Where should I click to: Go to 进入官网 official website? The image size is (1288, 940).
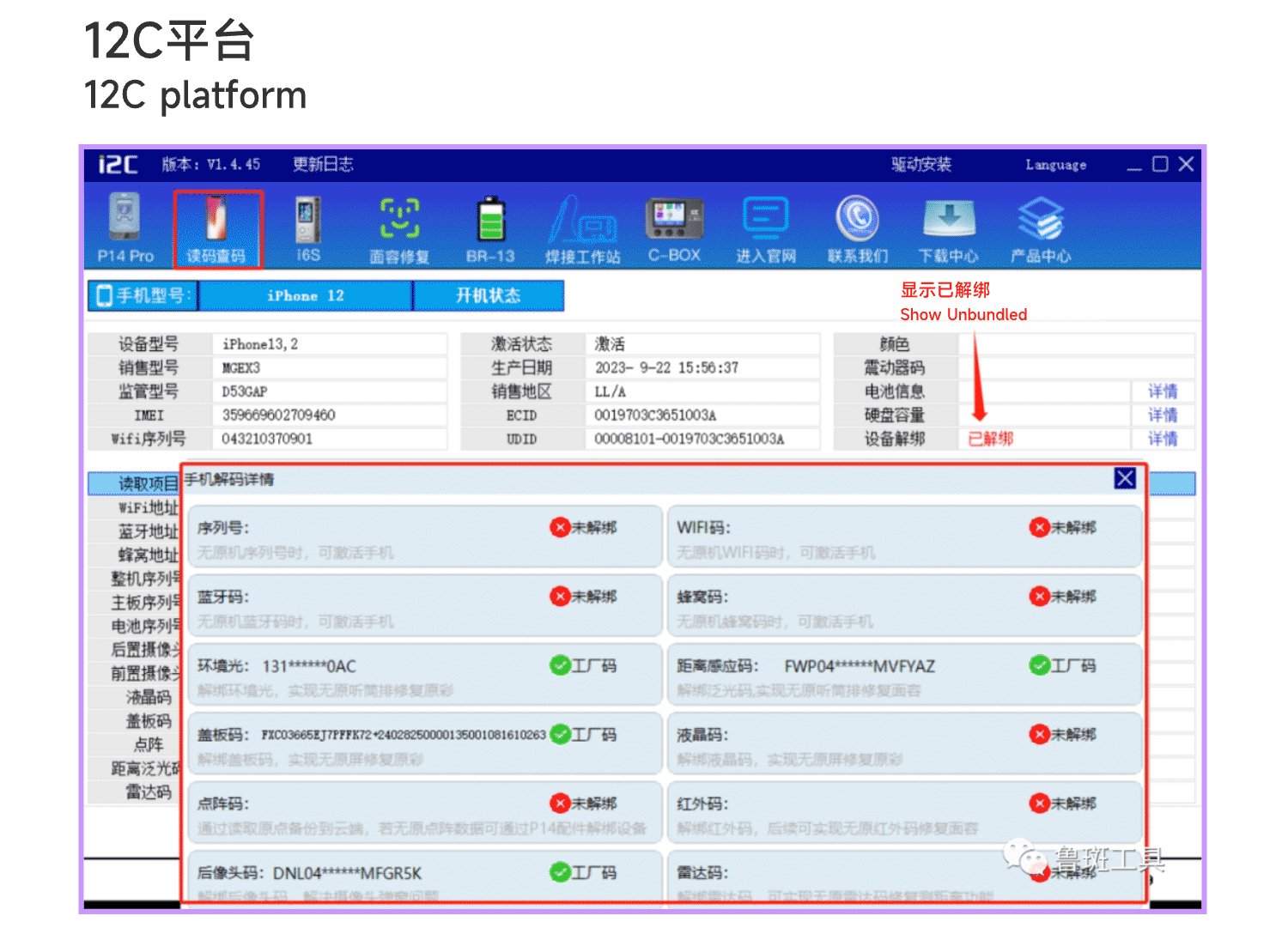pos(765,228)
